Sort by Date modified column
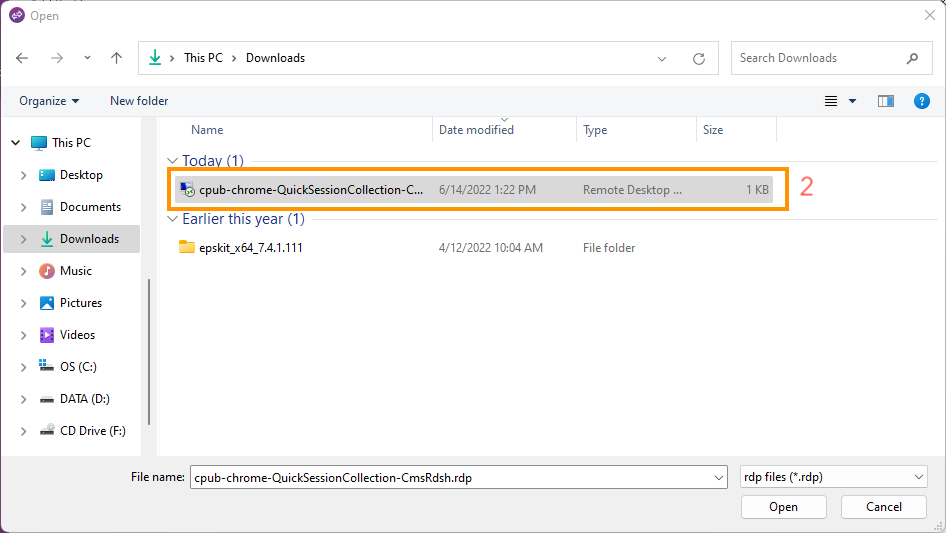Image resolution: width=946 pixels, height=533 pixels. tap(476, 130)
